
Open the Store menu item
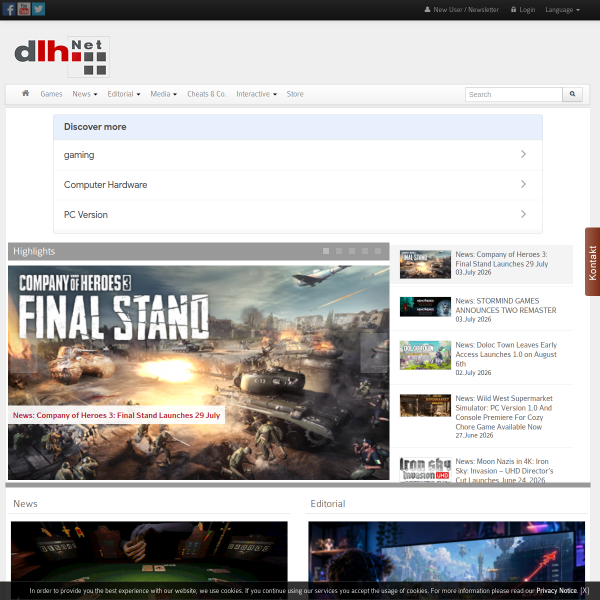click(x=295, y=94)
